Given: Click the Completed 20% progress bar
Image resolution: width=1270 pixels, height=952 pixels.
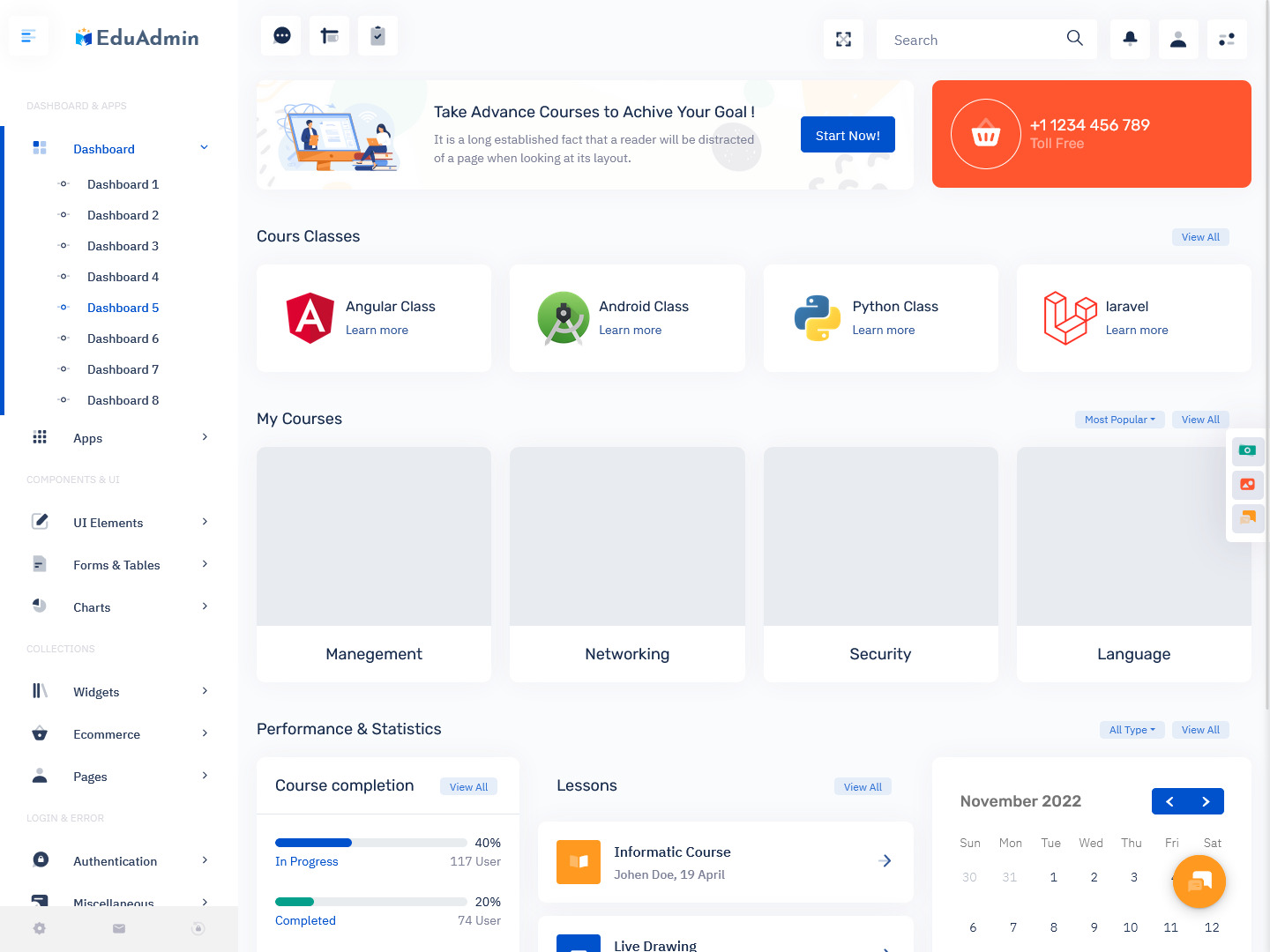Looking at the screenshot, I should pyautogui.click(x=371, y=902).
